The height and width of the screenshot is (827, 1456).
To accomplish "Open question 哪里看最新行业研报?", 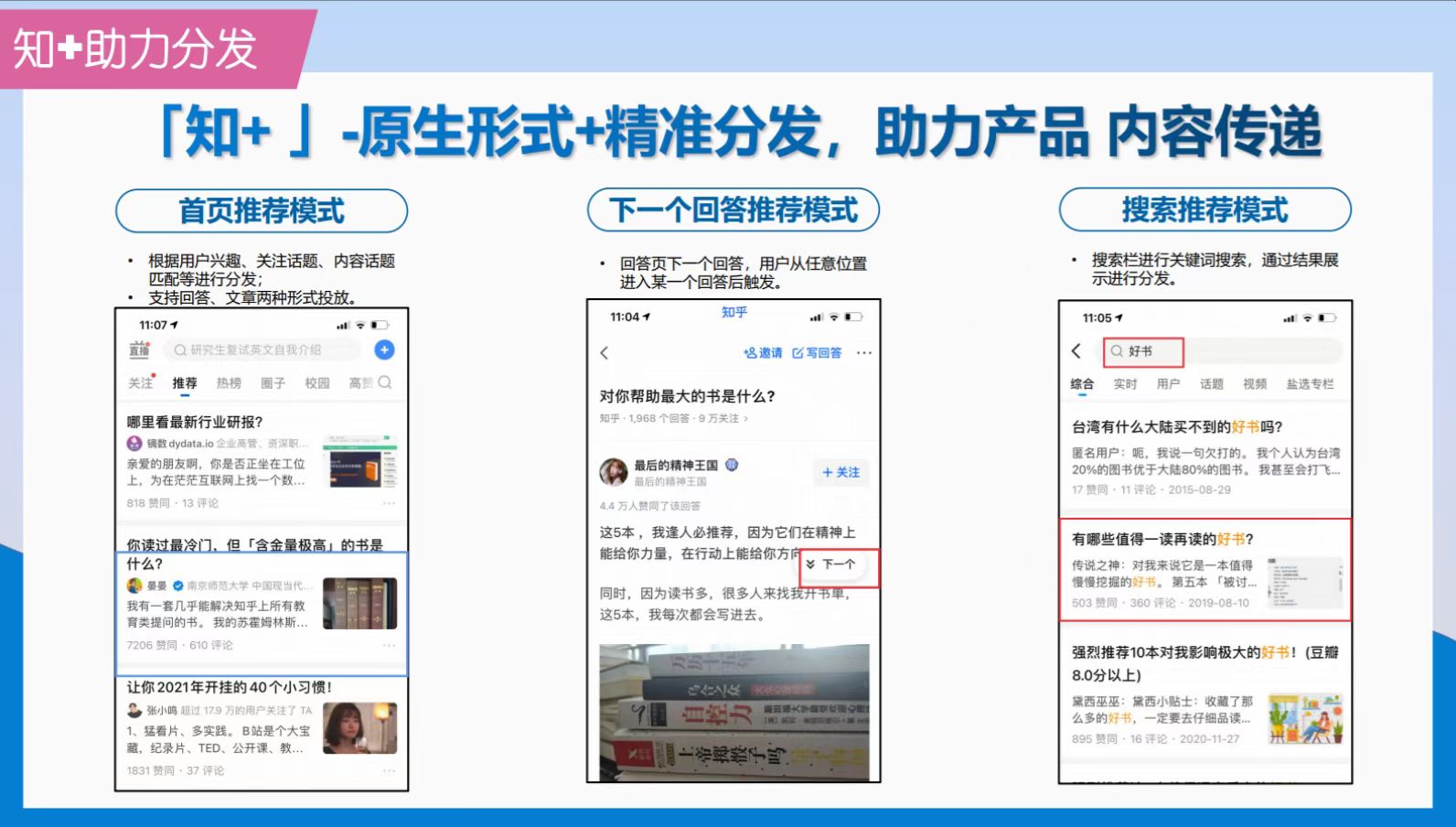I will pos(195,422).
